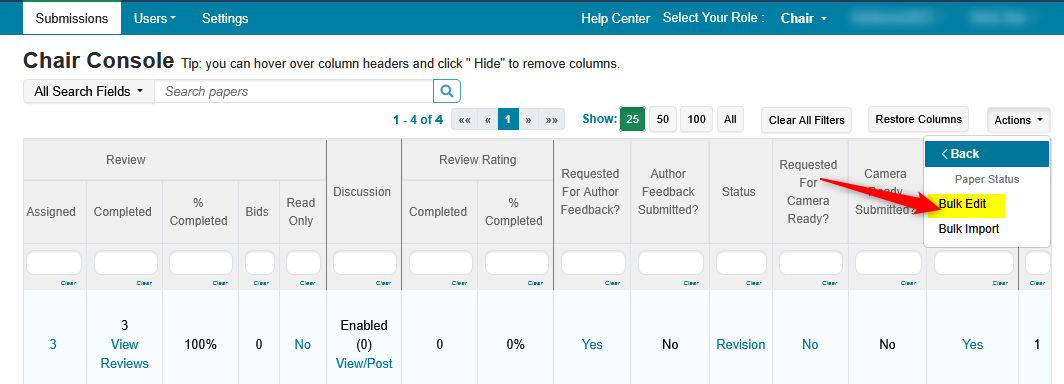Show 50 items per page
1064x384 pixels.
(x=663, y=119)
